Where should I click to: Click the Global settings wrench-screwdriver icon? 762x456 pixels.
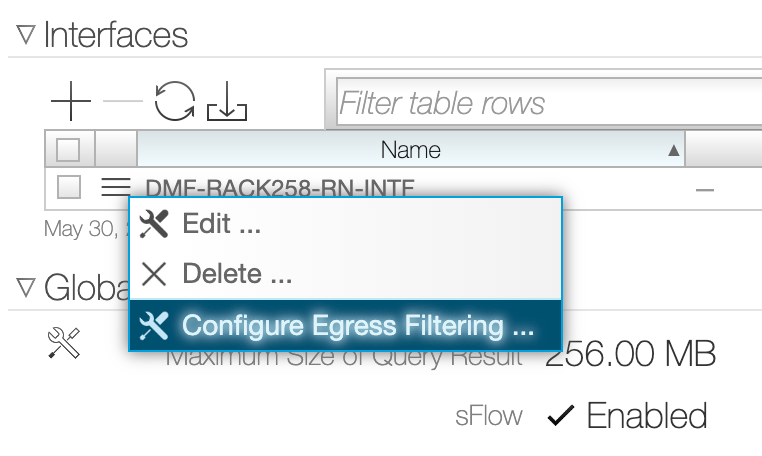point(64,343)
